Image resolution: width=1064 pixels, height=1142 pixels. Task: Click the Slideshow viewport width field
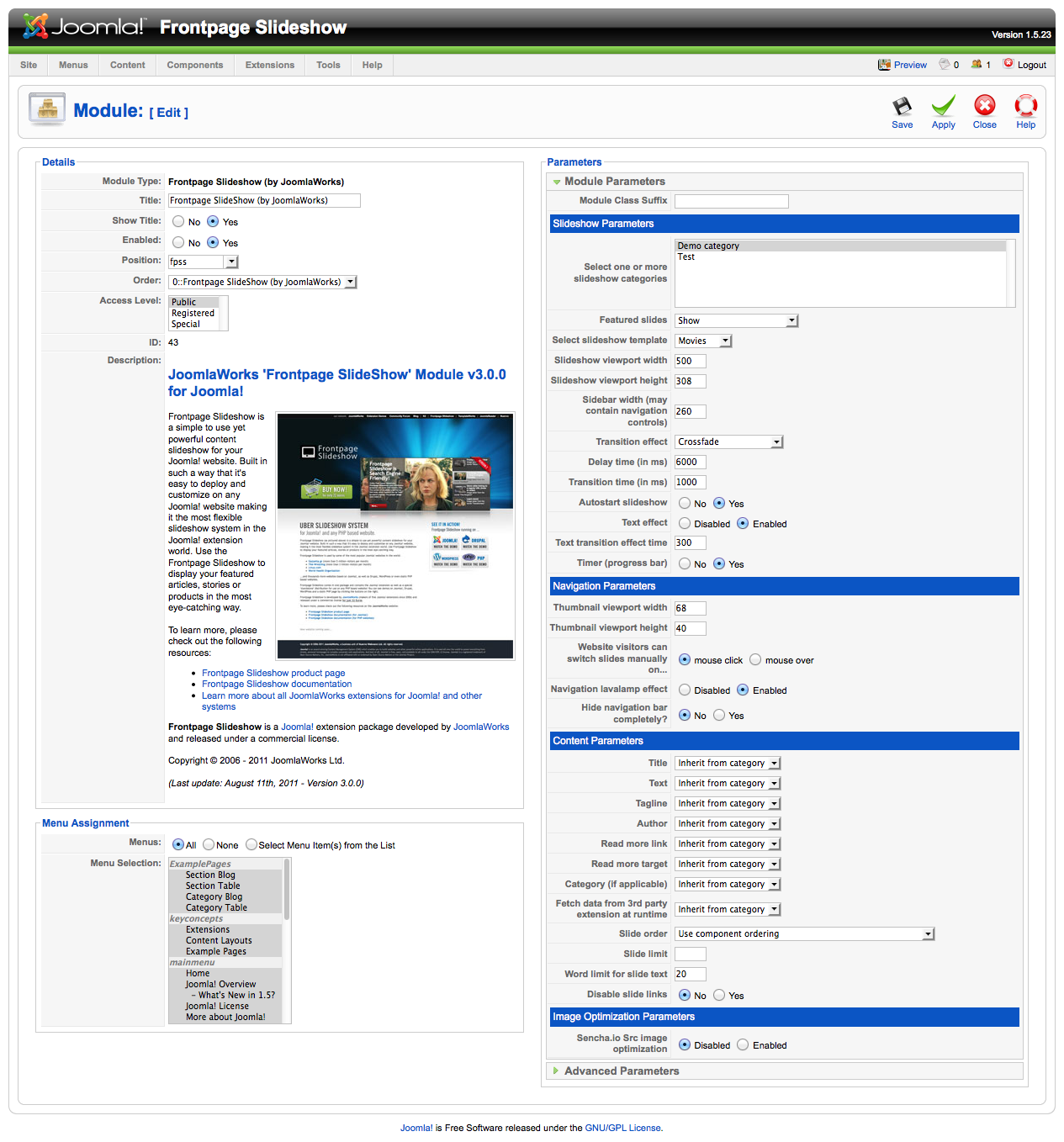point(691,362)
